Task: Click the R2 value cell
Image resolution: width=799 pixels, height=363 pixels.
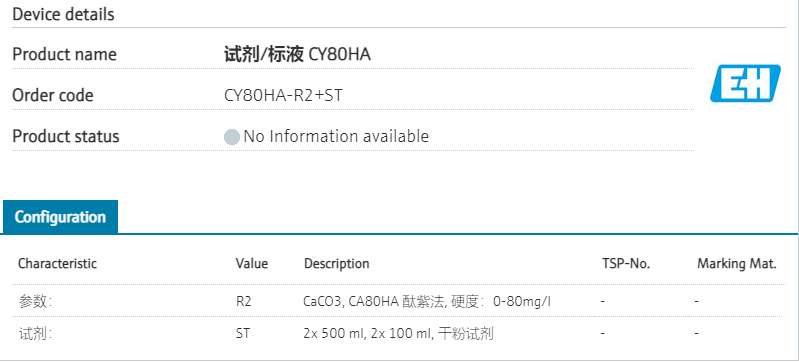Action: (244, 301)
